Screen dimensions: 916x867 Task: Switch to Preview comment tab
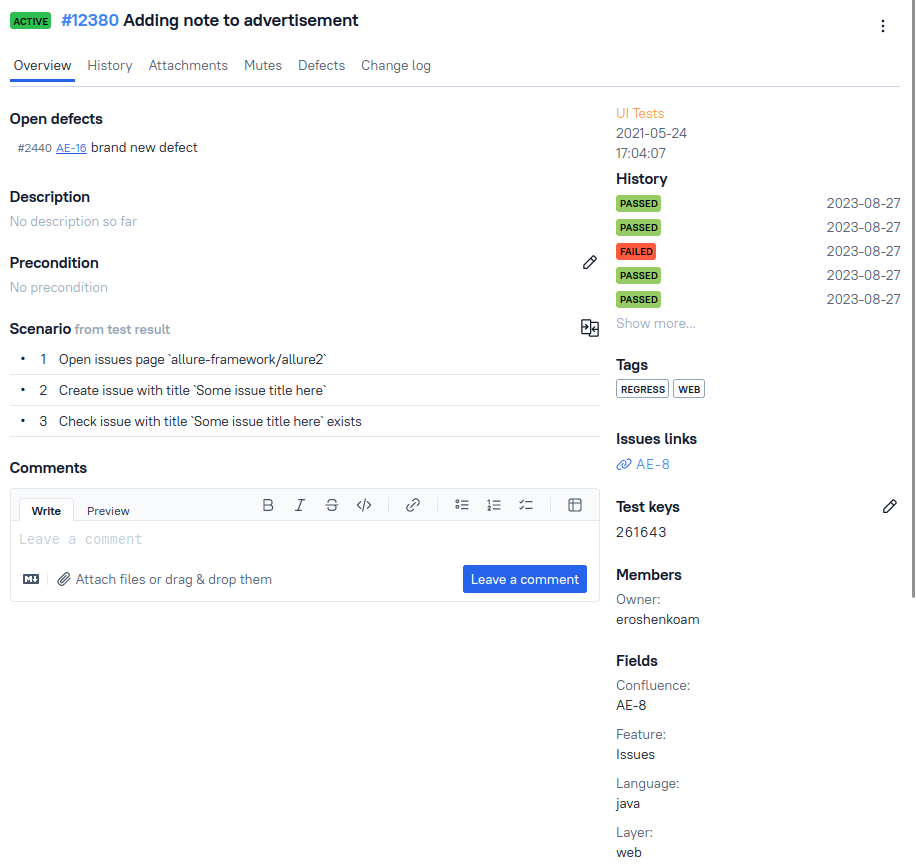pos(108,511)
